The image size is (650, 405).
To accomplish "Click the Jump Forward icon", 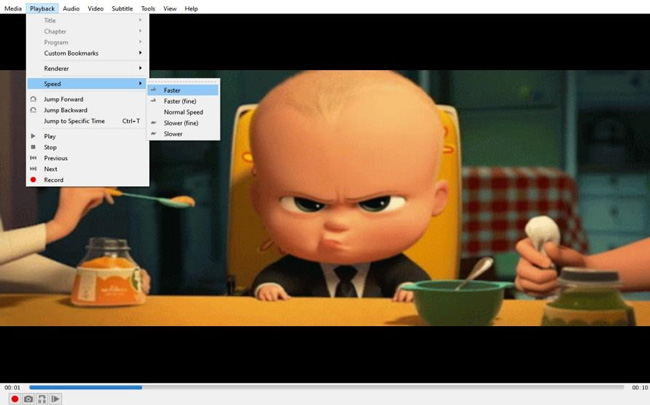I will point(33,99).
